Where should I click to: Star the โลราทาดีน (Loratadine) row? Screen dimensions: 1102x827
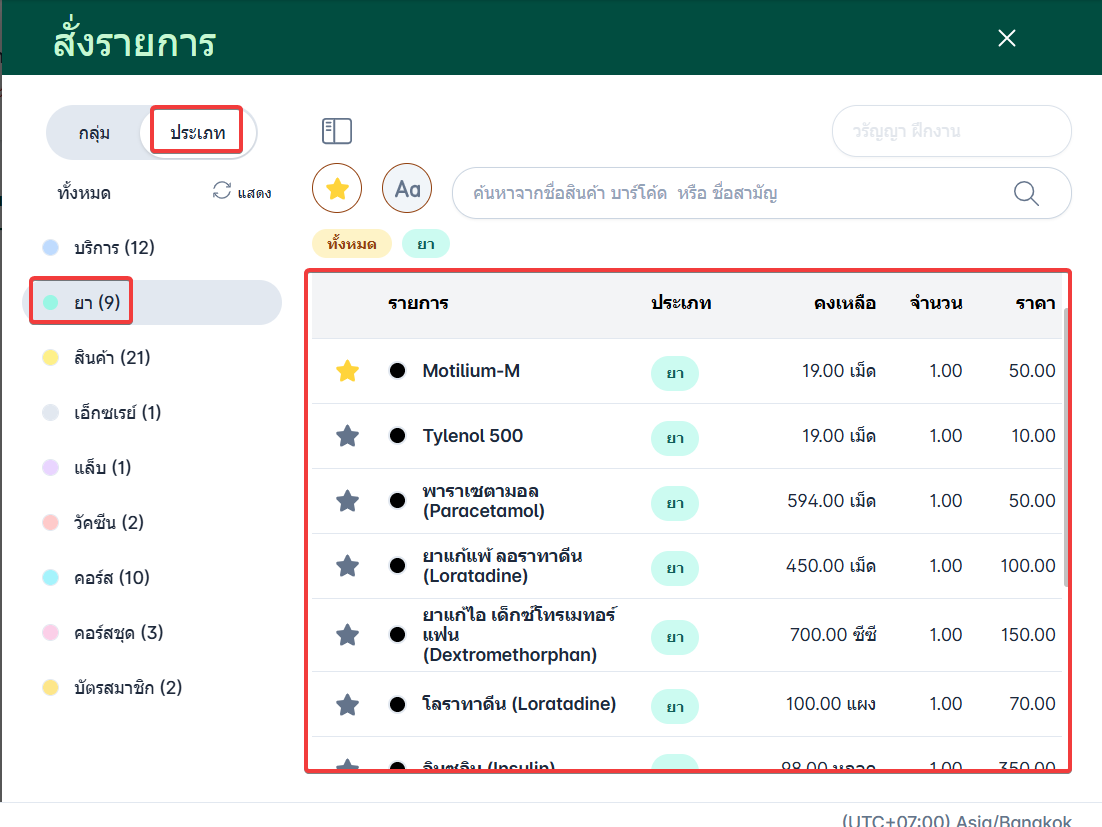[347, 705]
